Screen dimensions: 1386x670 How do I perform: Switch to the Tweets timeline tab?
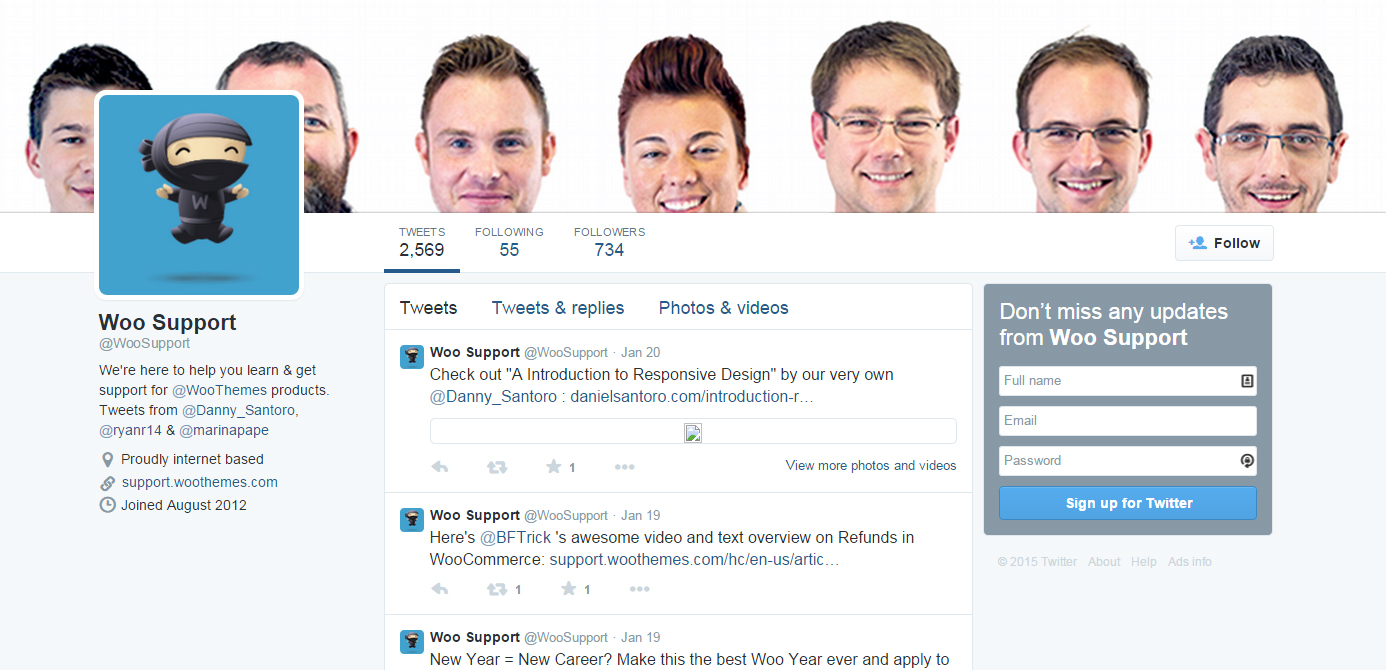tap(429, 308)
